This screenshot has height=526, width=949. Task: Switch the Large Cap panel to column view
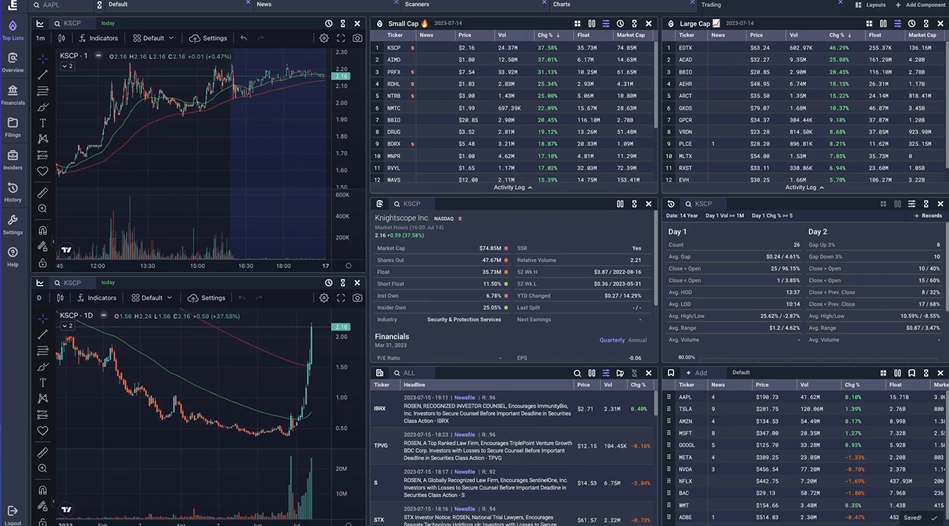point(883,24)
